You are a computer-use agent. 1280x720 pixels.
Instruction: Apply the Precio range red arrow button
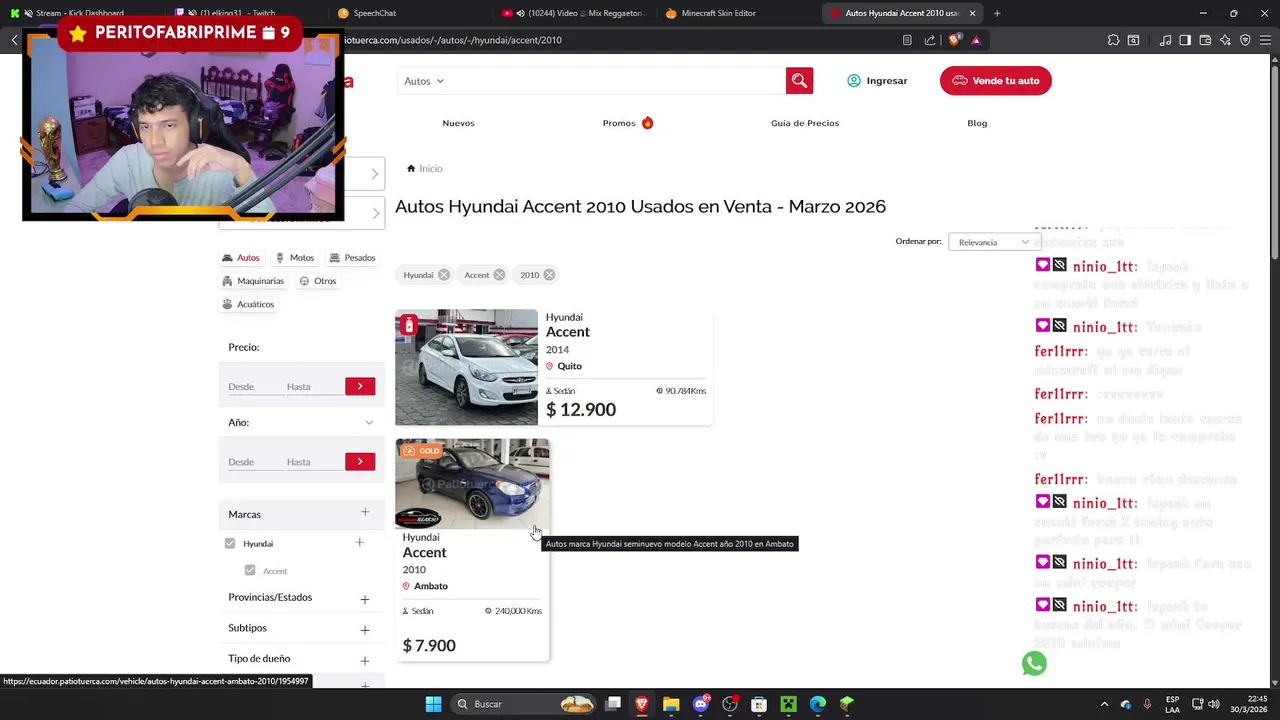pyautogui.click(x=360, y=386)
